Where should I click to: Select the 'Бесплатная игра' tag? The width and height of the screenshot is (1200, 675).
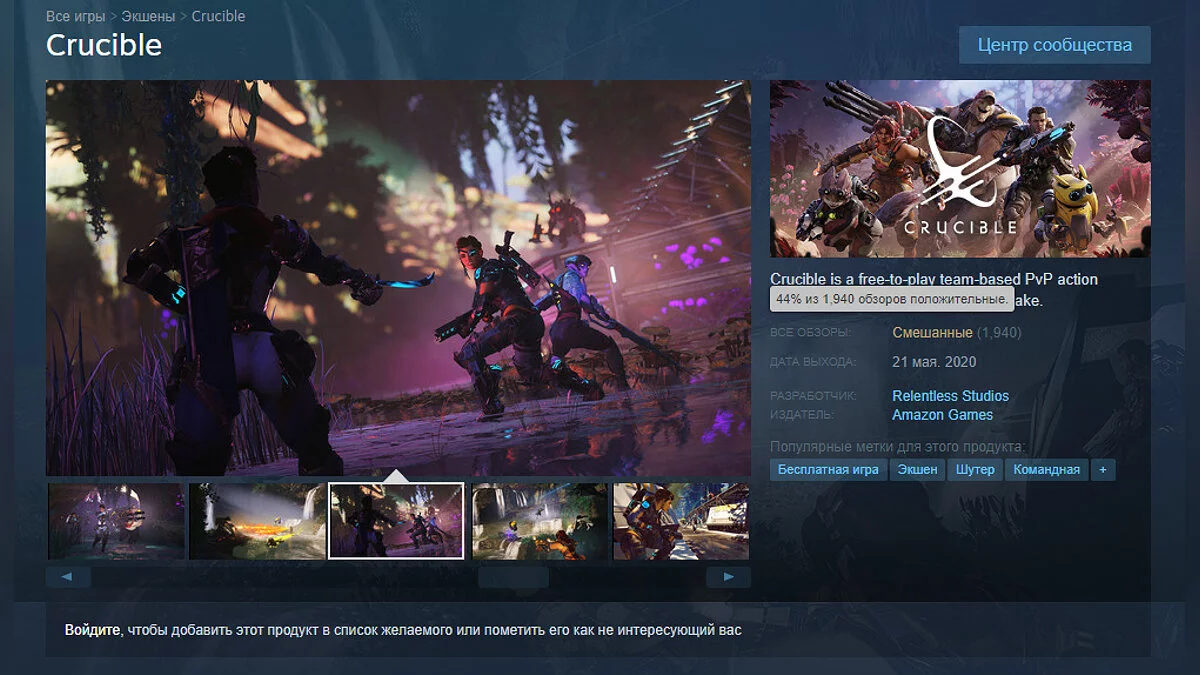tap(828, 469)
